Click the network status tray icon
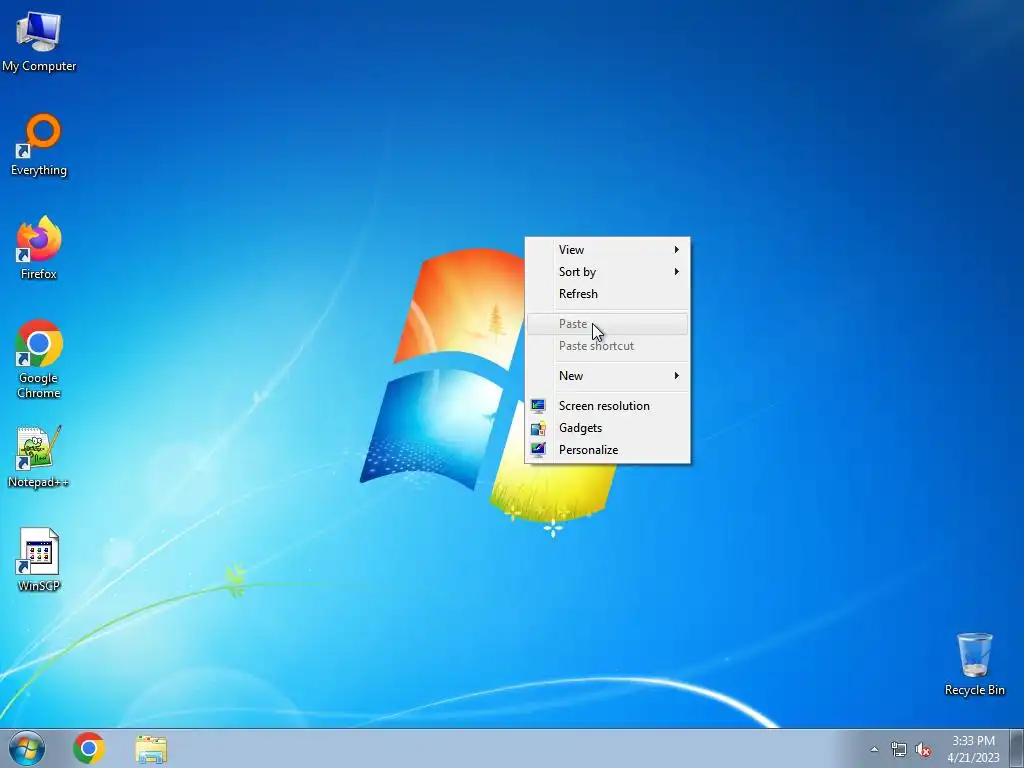This screenshot has height=768, width=1024. tap(899, 749)
